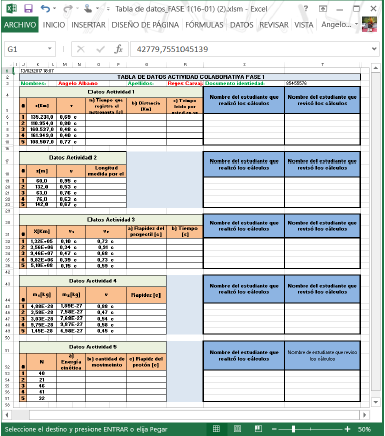Select the 'Apellidos:' label cell
This screenshot has height=436, width=385.
pos(141,83)
